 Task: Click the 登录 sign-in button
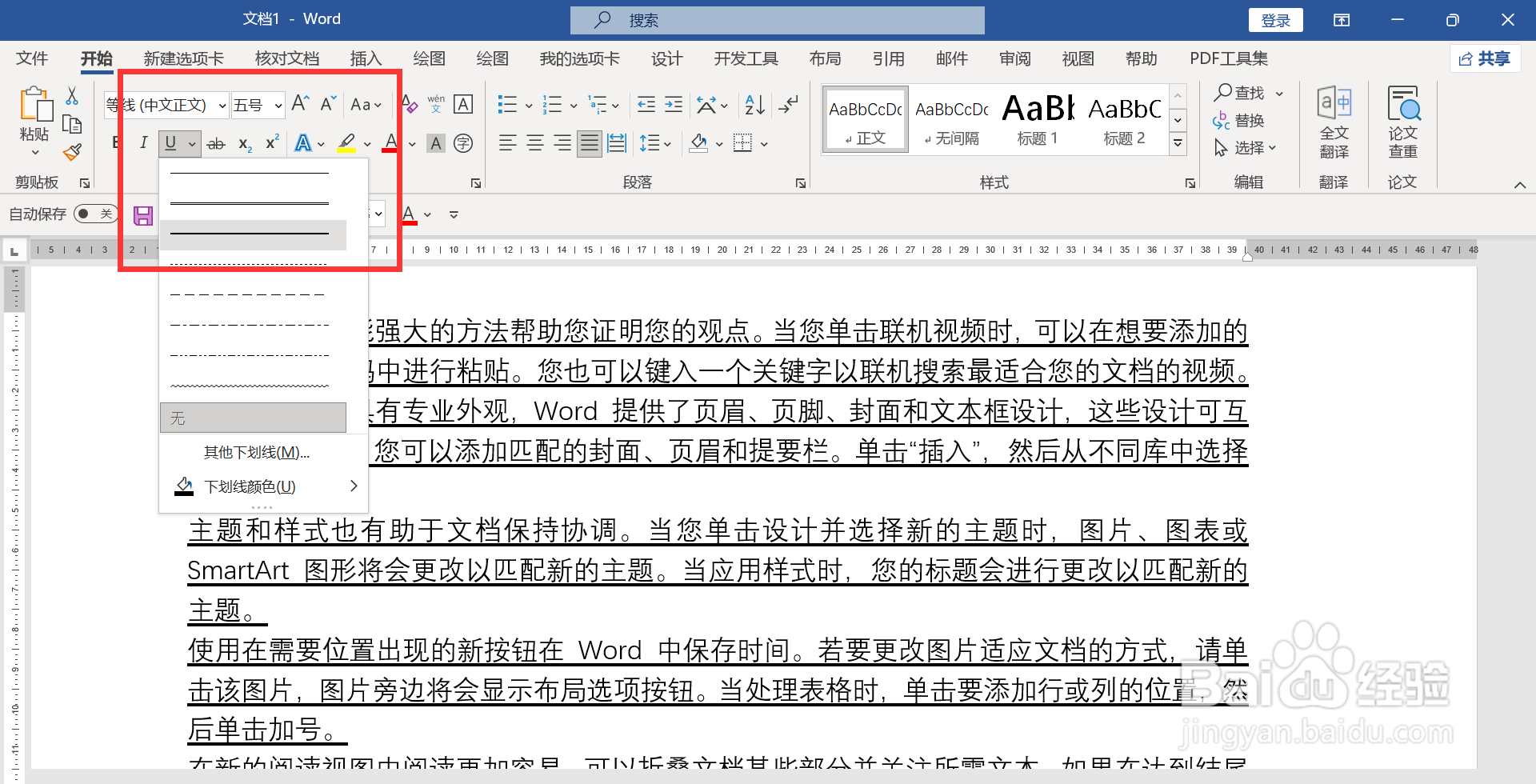(x=1275, y=20)
